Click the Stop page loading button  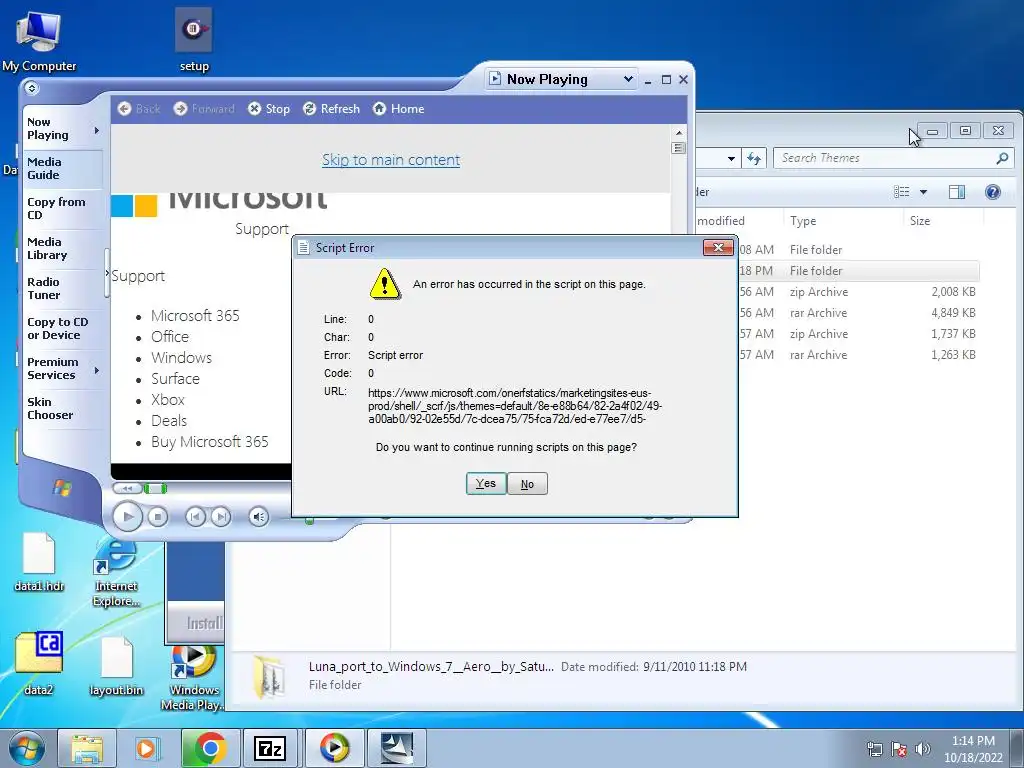269,108
